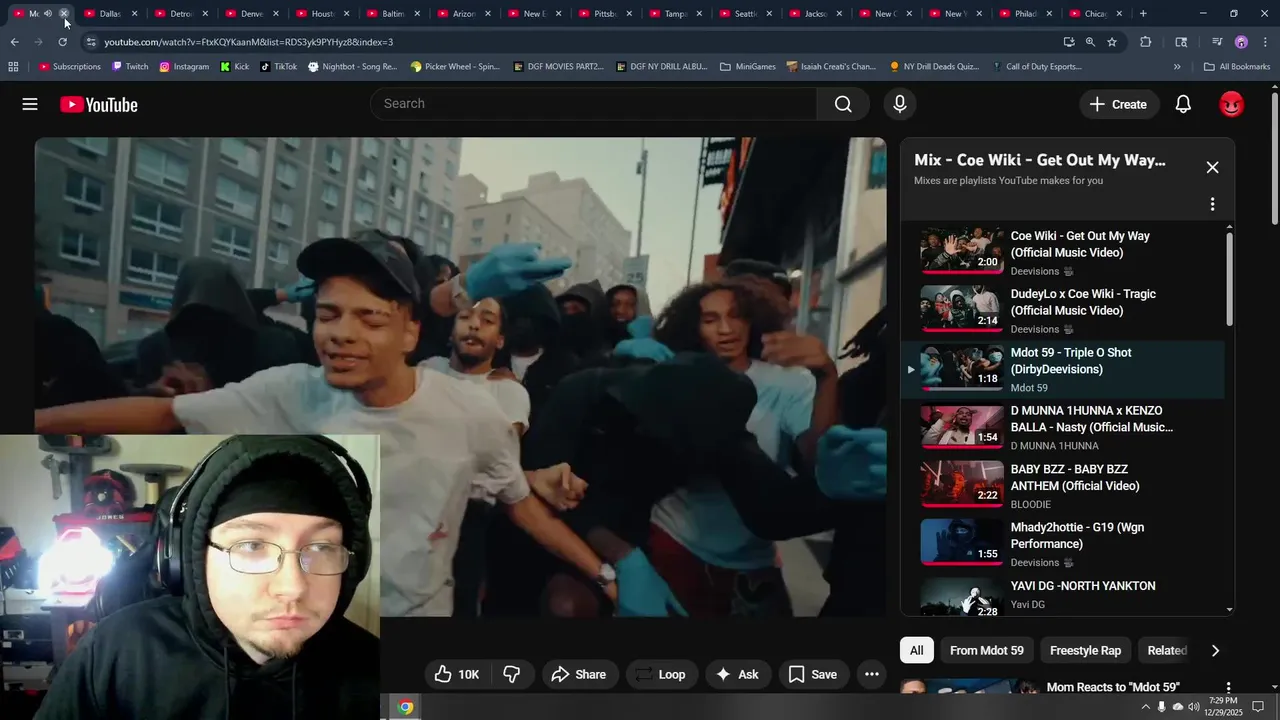Screen dimensions: 1280x720
Task: Click the Save button
Action: click(x=813, y=674)
